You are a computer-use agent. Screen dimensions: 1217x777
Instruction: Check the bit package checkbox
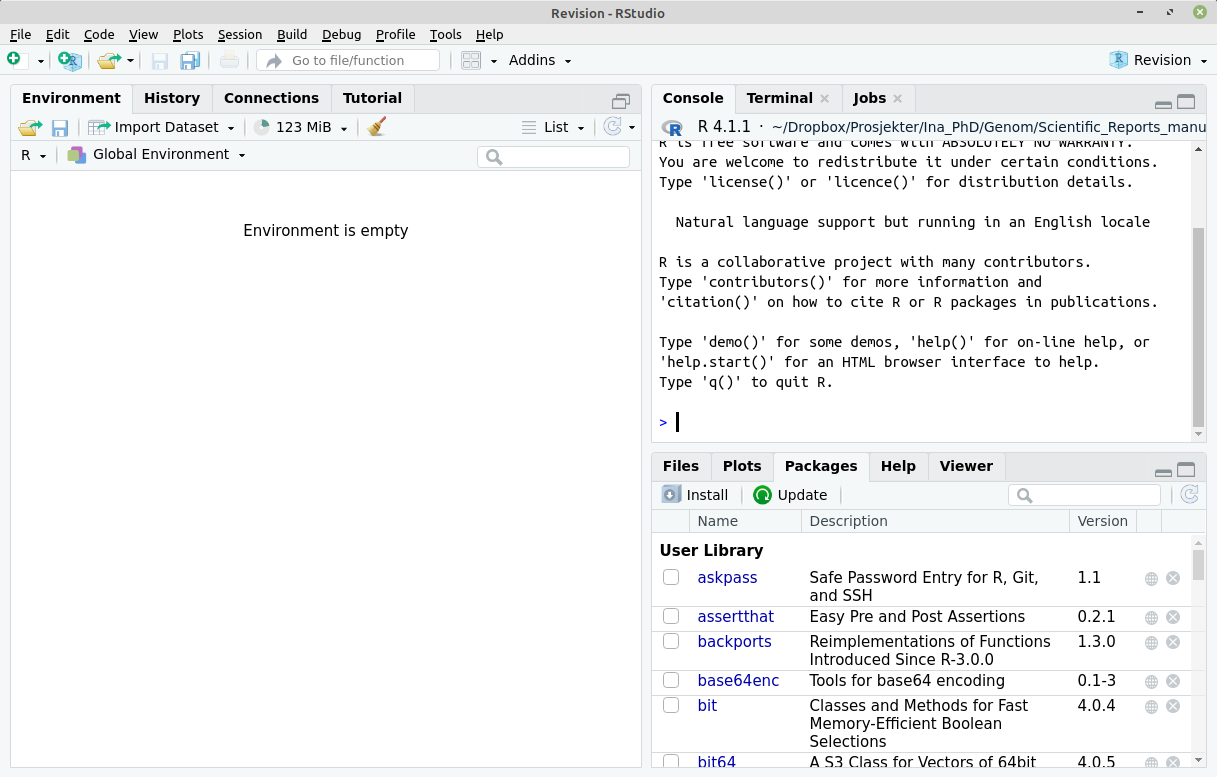671,705
